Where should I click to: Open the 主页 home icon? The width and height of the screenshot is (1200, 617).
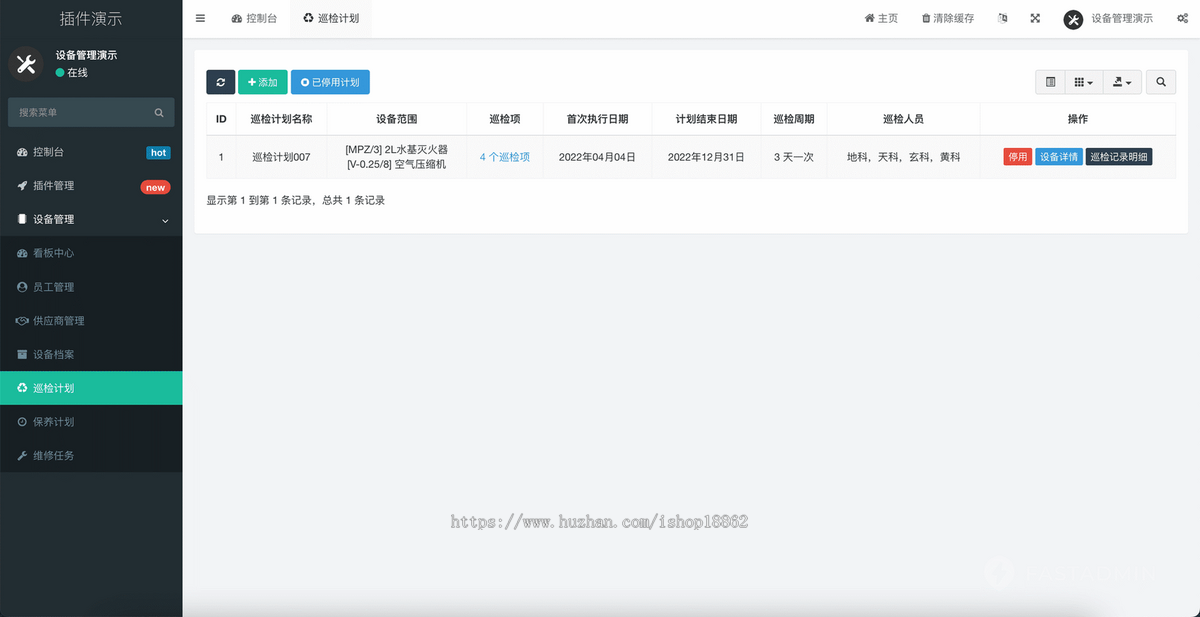(870, 17)
